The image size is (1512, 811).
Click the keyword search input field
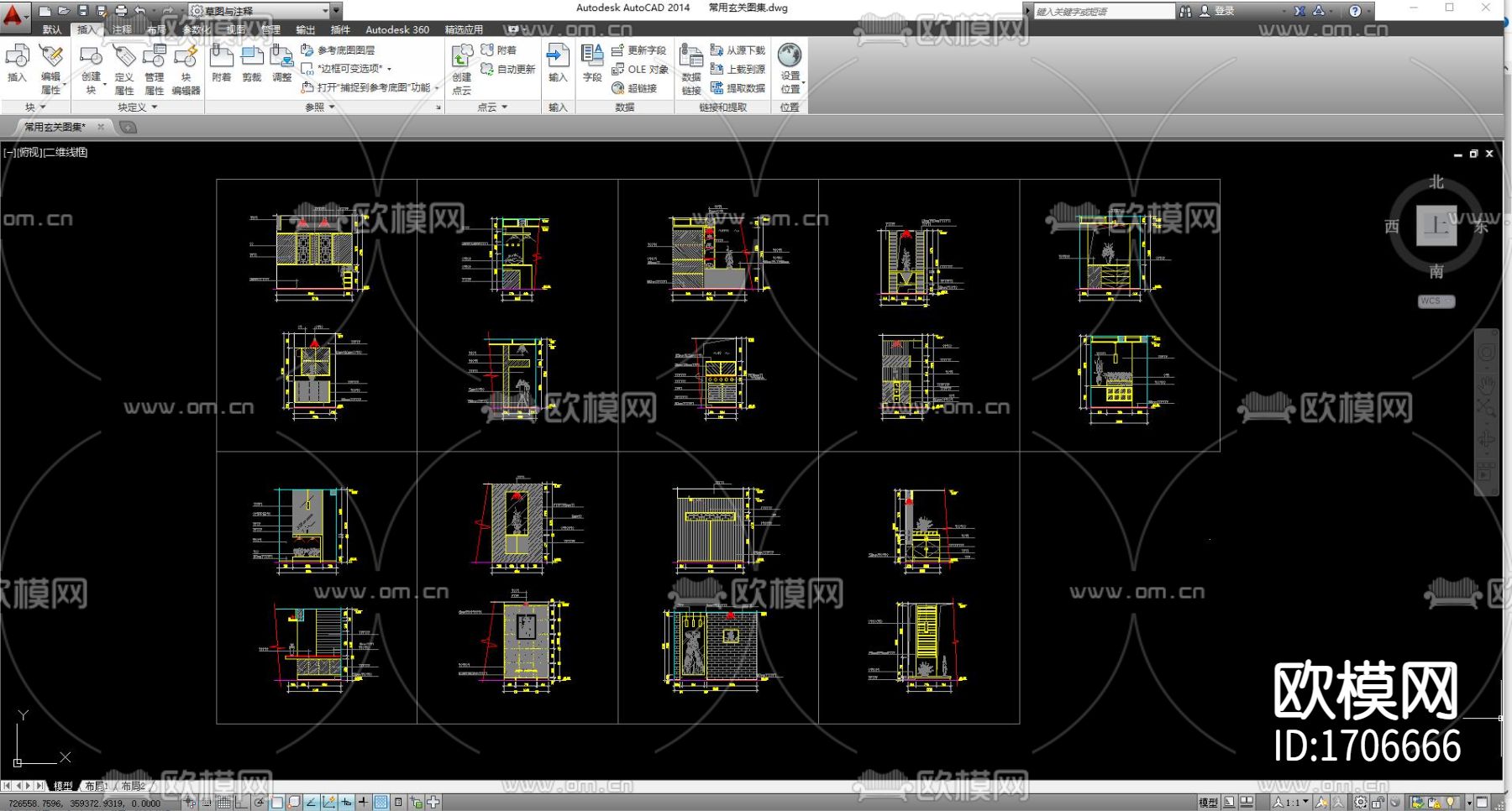1102,12
